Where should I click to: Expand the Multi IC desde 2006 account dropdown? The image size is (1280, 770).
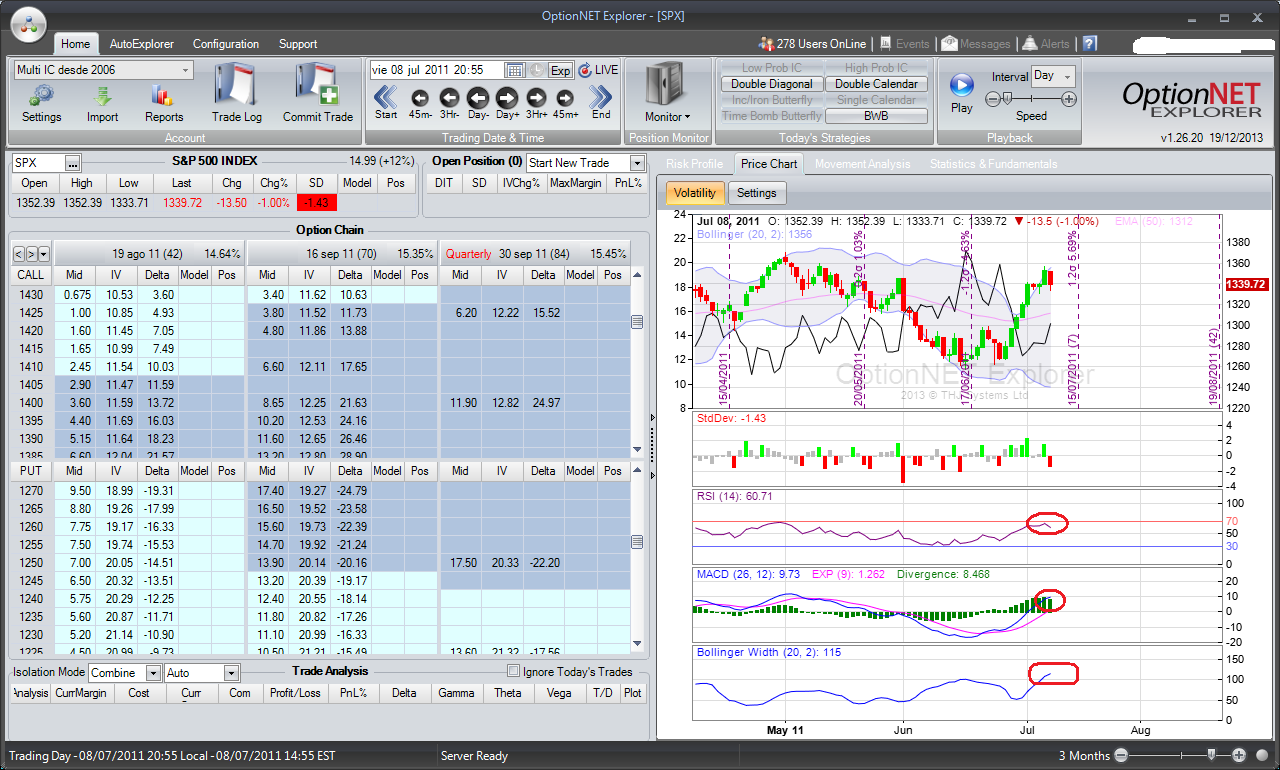point(186,70)
